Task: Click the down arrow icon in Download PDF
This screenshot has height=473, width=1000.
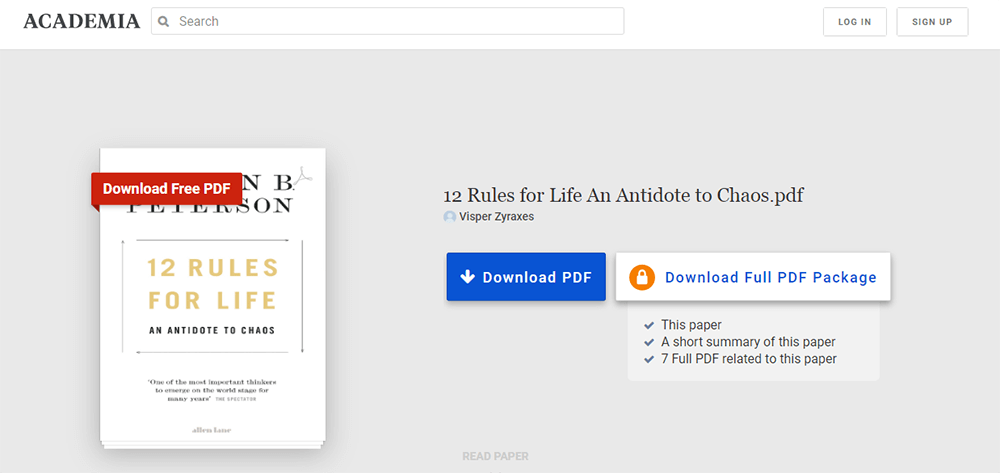Action: 467,277
